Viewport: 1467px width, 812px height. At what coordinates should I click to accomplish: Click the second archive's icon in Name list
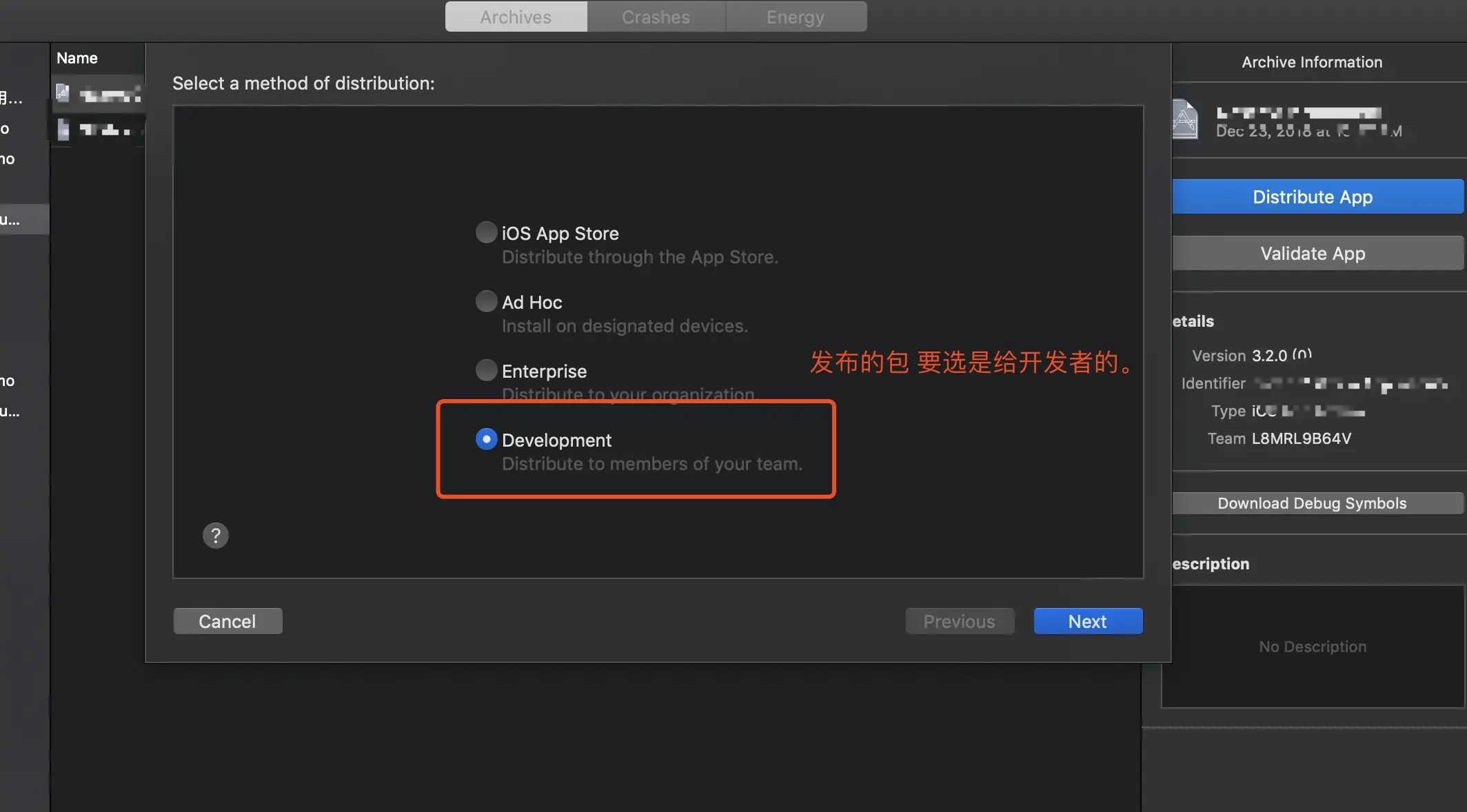[63, 129]
